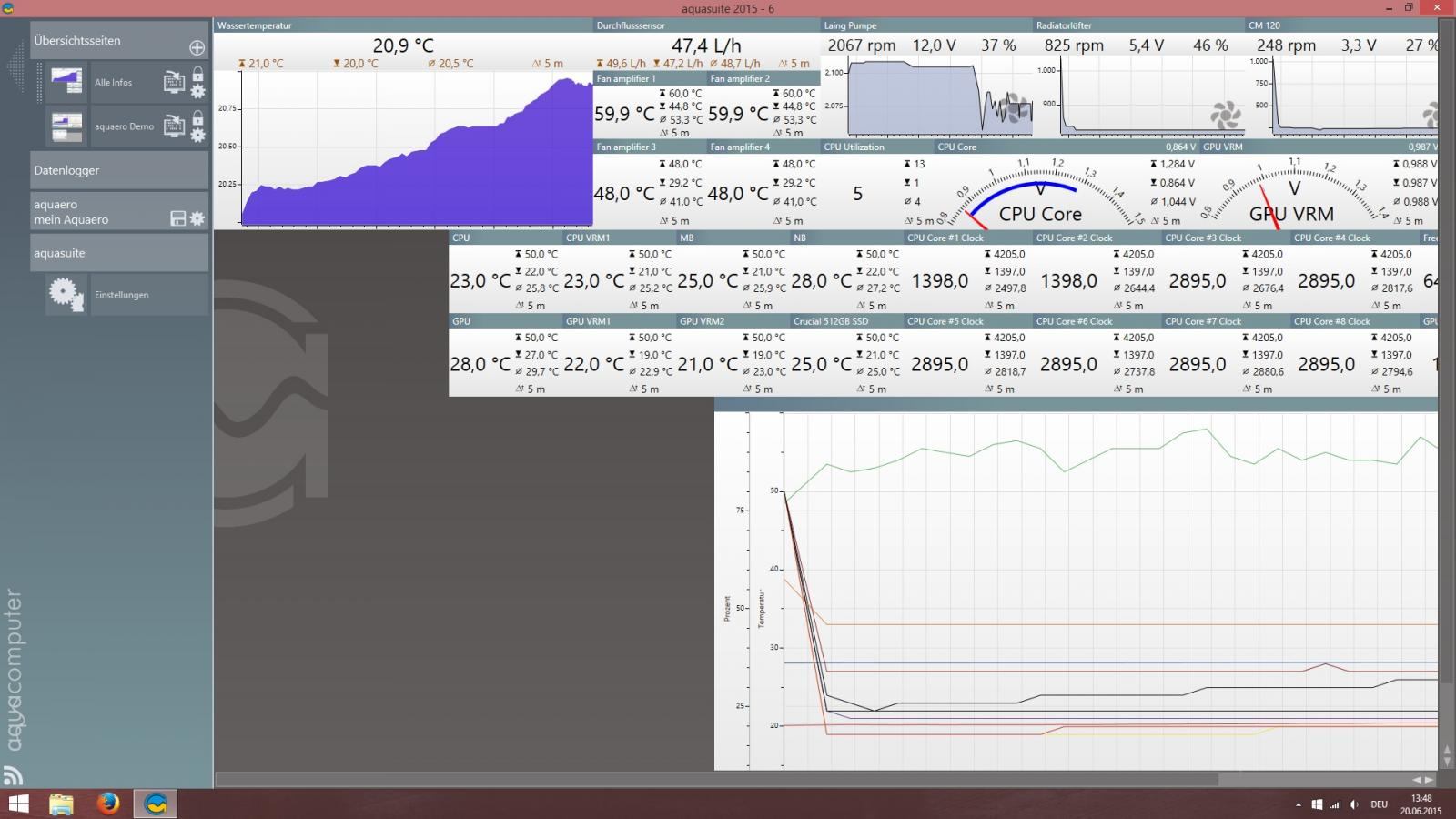Image resolution: width=1456 pixels, height=819 pixels.
Task: Click the CPU Core #1 Clock value
Action: pyautogui.click(x=940, y=281)
